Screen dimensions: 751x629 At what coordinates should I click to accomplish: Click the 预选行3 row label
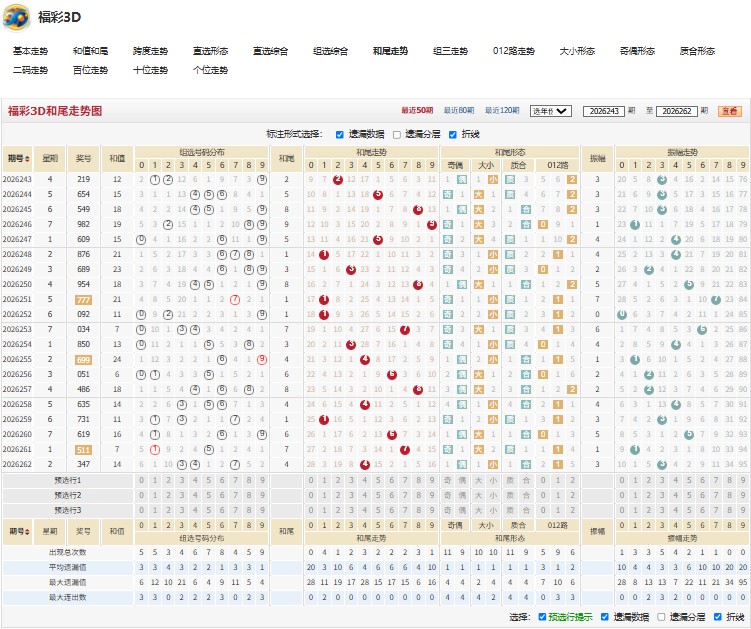click(68, 510)
